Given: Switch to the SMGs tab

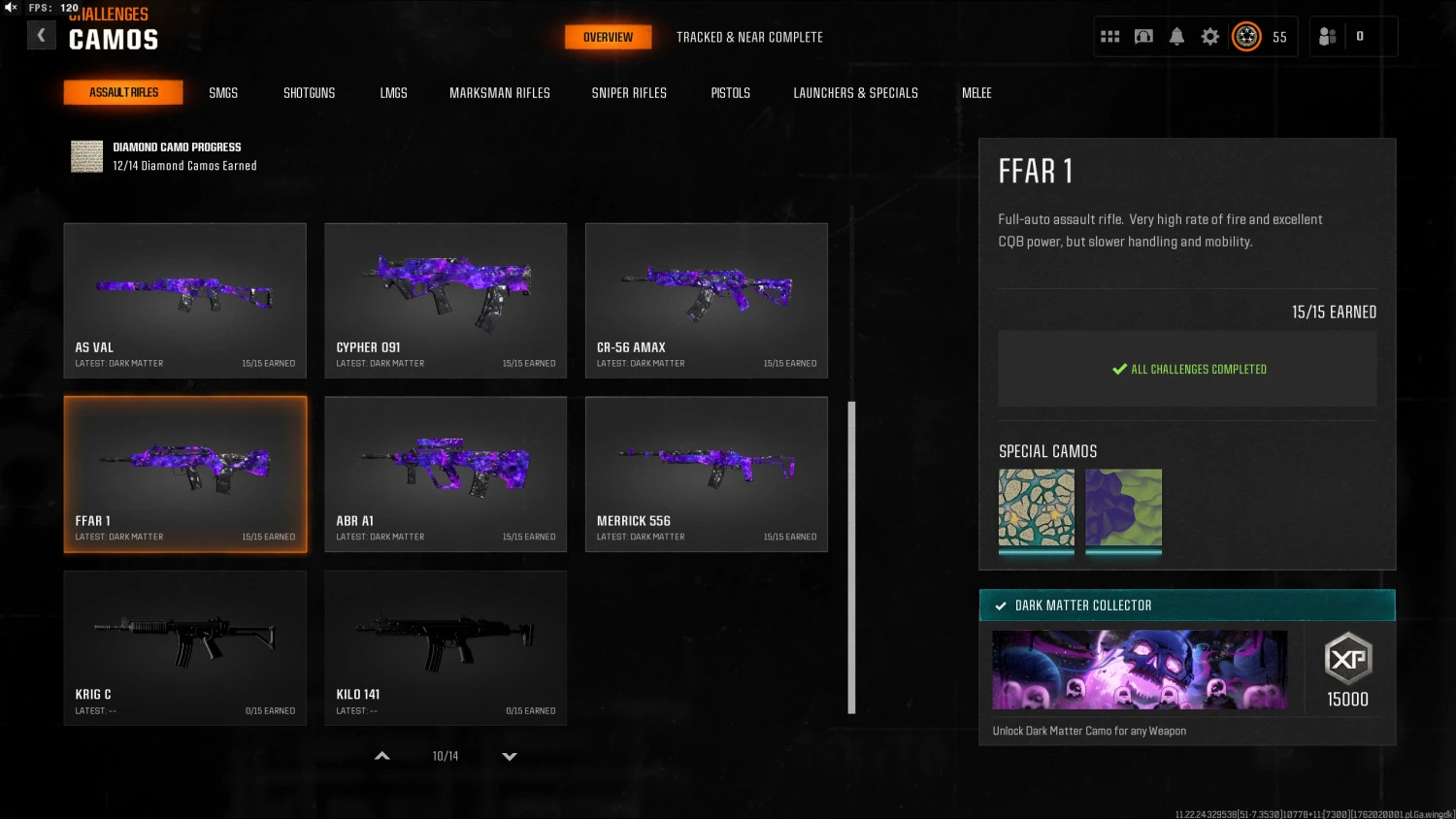Looking at the screenshot, I should click(x=223, y=93).
